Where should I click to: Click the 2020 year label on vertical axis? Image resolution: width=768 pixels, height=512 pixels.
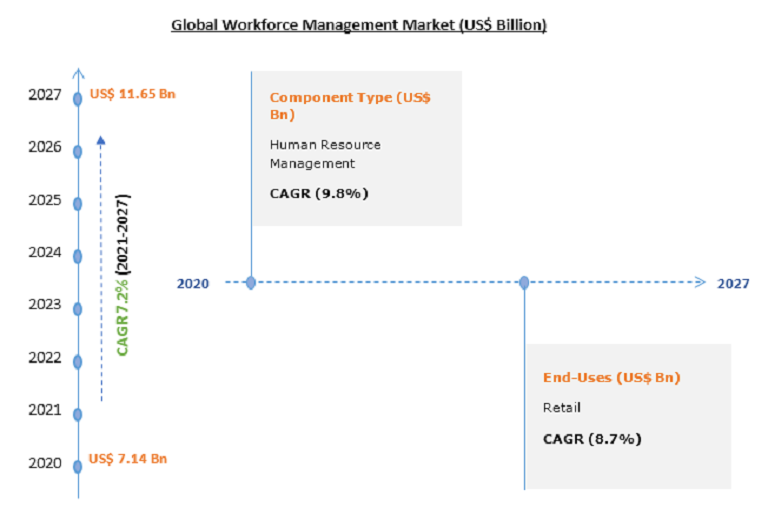click(x=45, y=463)
